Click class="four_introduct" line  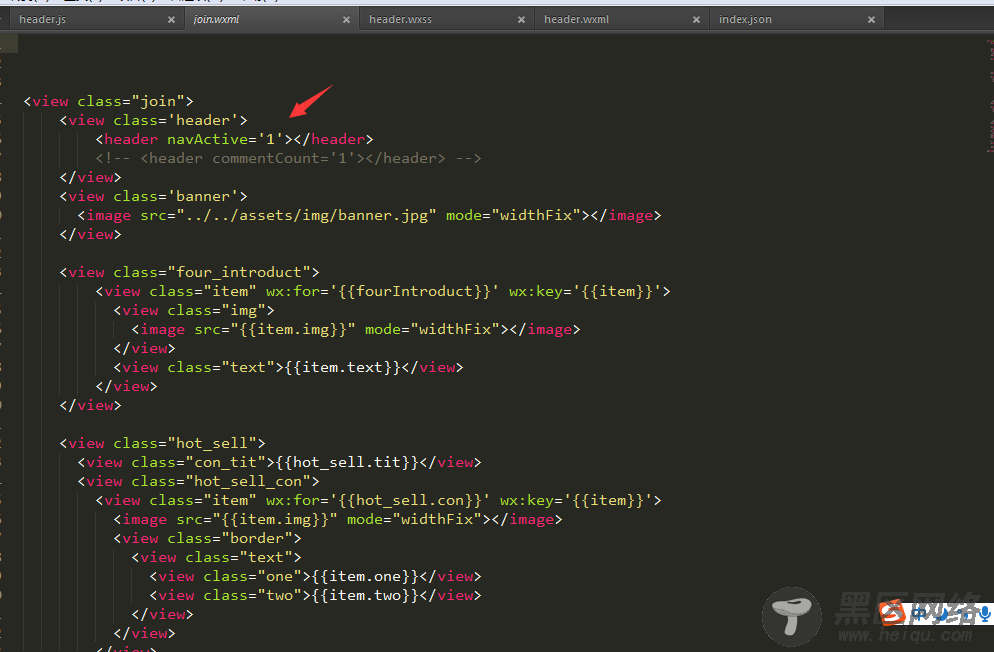tap(190, 272)
